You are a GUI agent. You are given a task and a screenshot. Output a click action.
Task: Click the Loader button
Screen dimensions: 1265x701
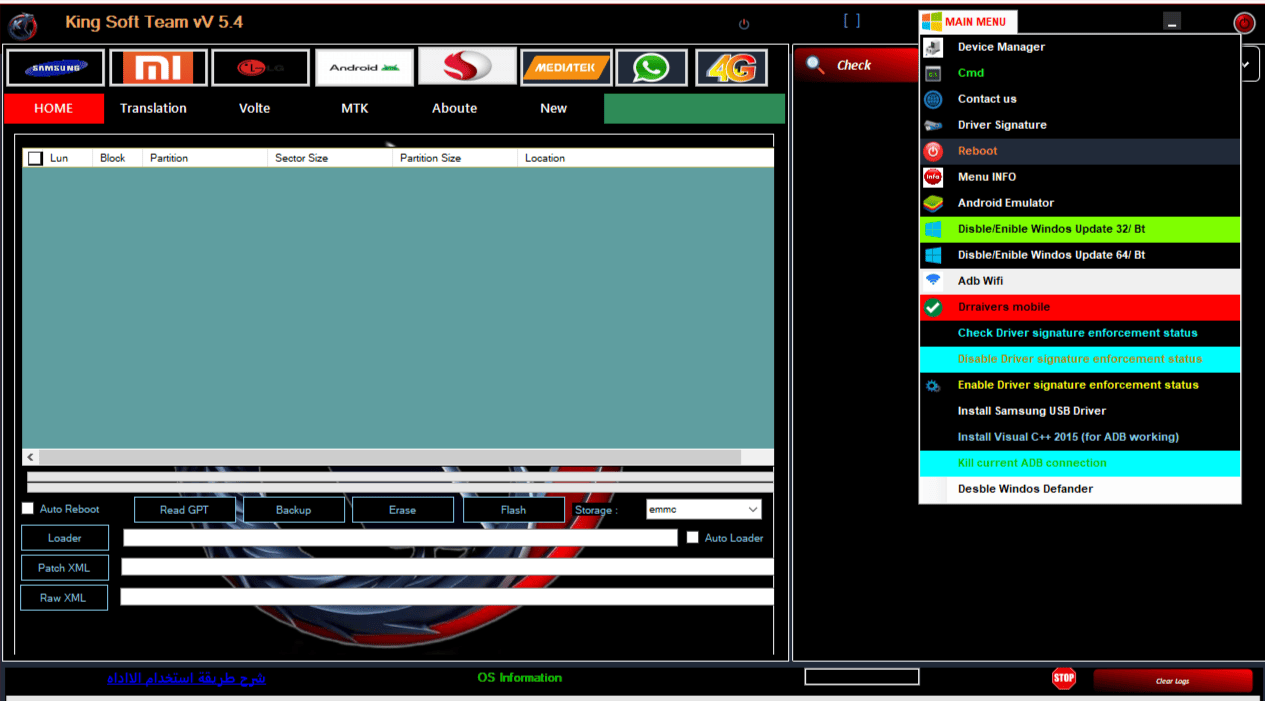[65, 538]
